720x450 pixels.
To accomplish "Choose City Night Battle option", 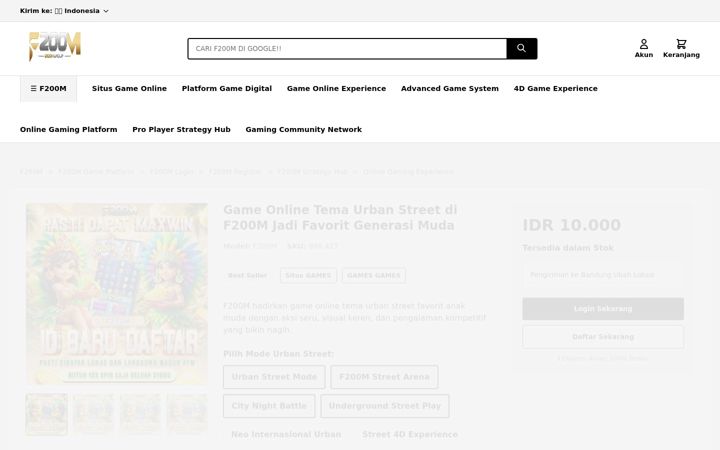I will pyautogui.click(x=269, y=406).
